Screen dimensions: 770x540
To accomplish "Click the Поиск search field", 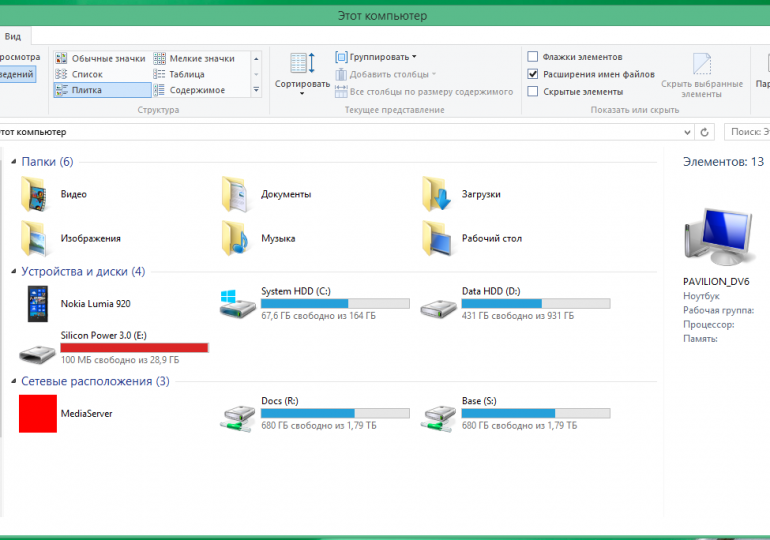I will tap(746, 132).
